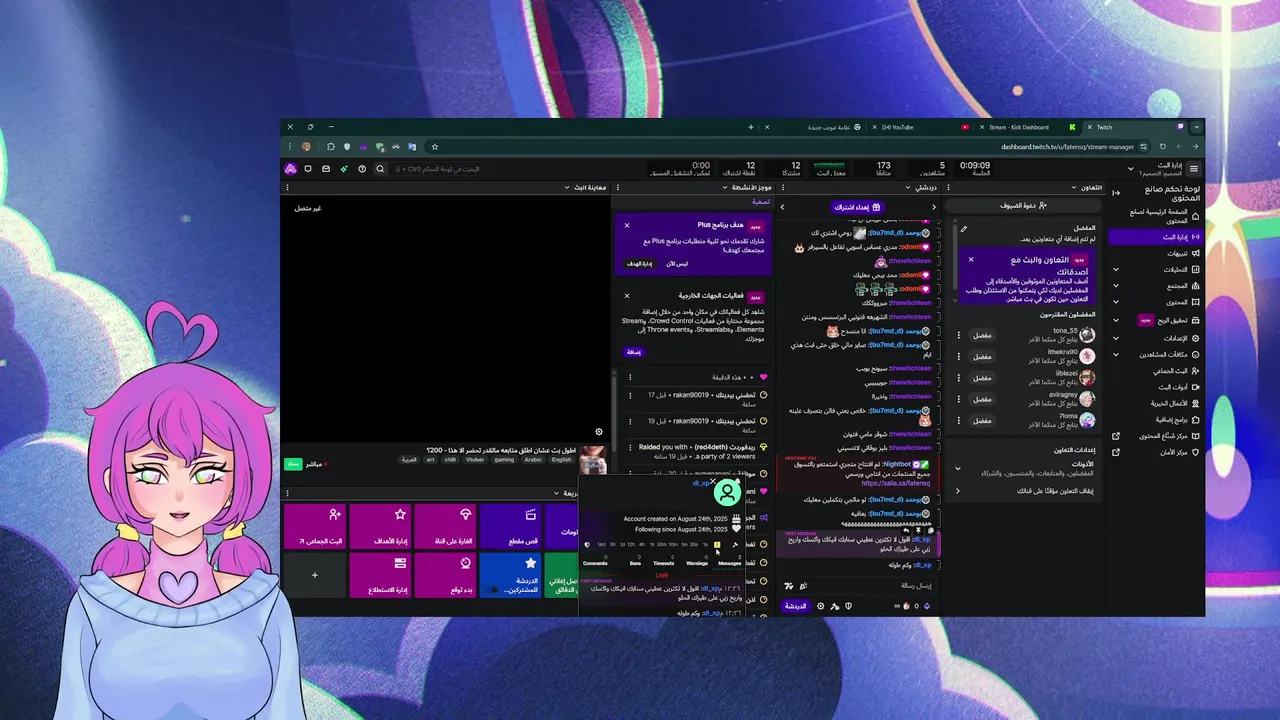Click the chat message input field
Viewport: 1280px width, 720px height.
[858, 586]
